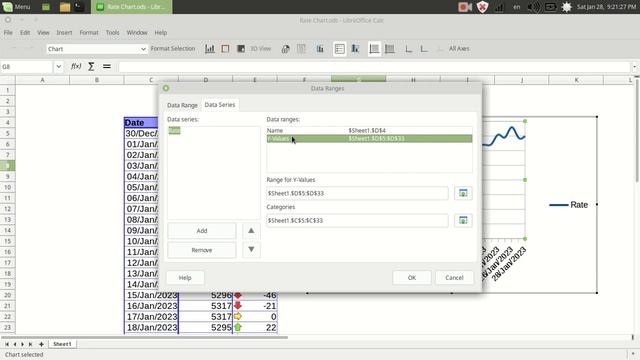The width and height of the screenshot is (640, 360).
Task: Click the Help button in dialog
Action: 185,278
